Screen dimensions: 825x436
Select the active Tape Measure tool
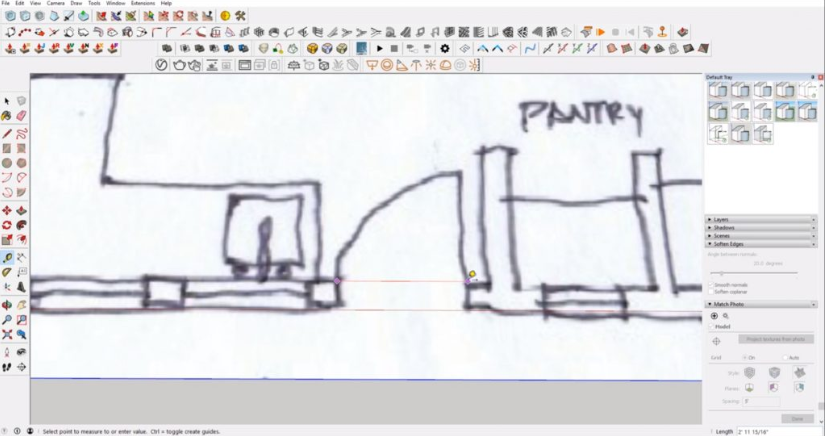[x=7, y=258]
